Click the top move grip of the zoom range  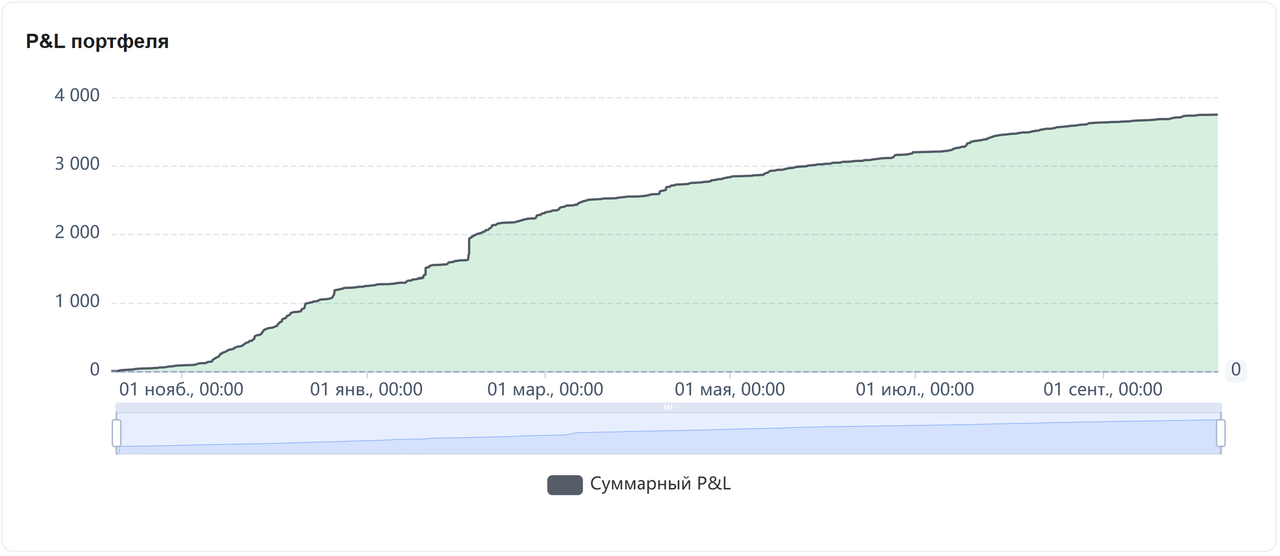(x=669, y=407)
